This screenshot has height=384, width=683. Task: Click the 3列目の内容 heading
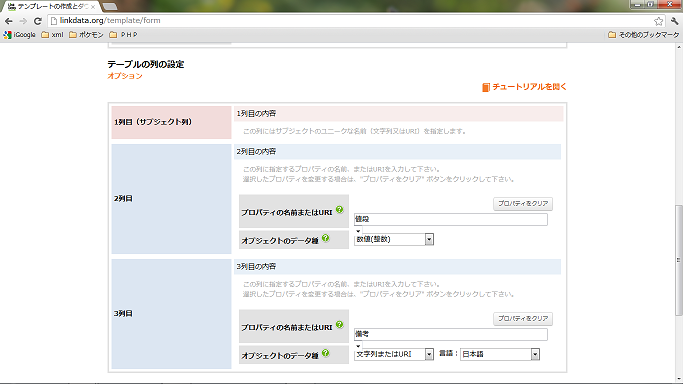[x=256, y=266]
